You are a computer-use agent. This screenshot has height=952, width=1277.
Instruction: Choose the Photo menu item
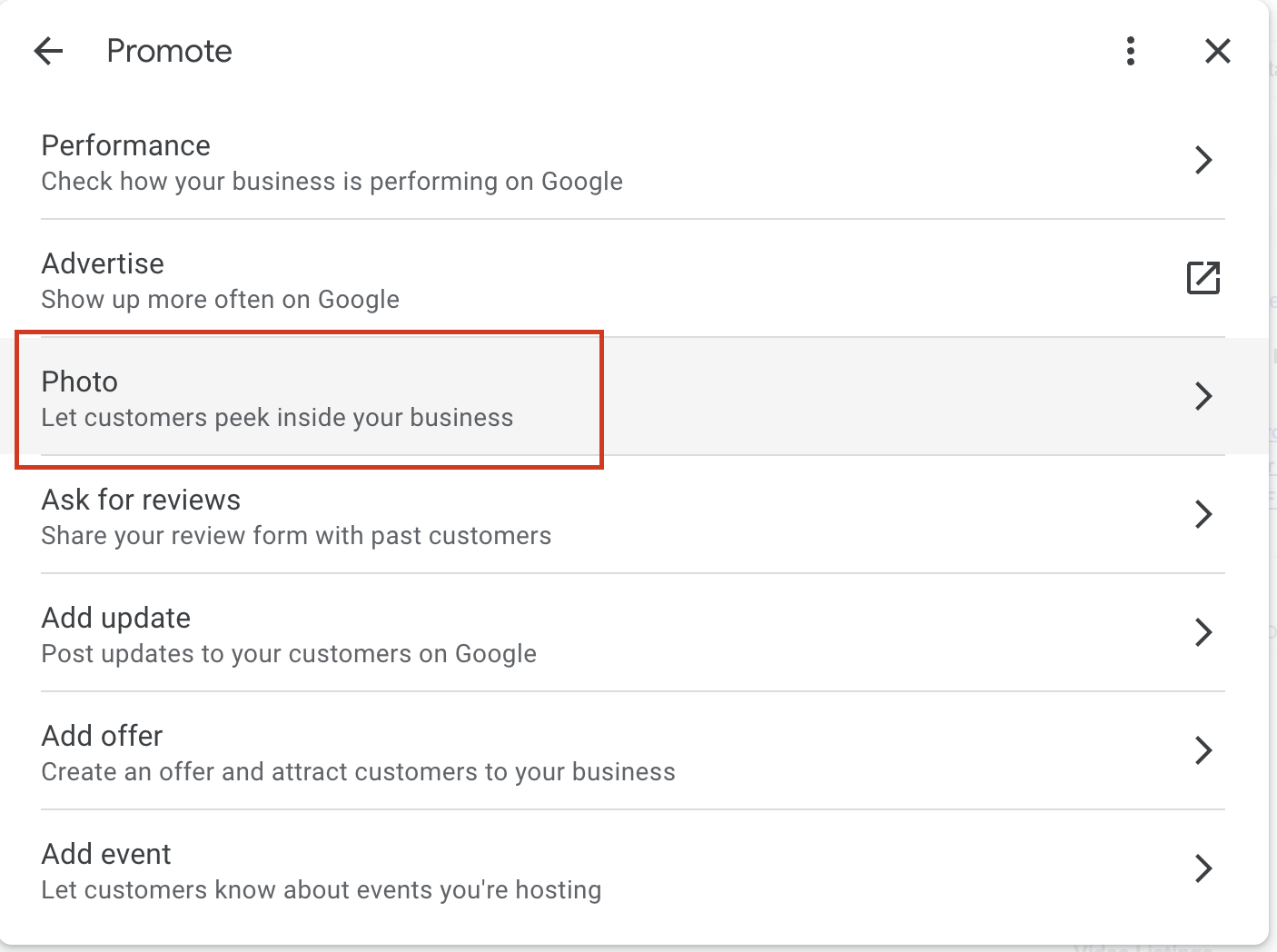pos(633,397)
